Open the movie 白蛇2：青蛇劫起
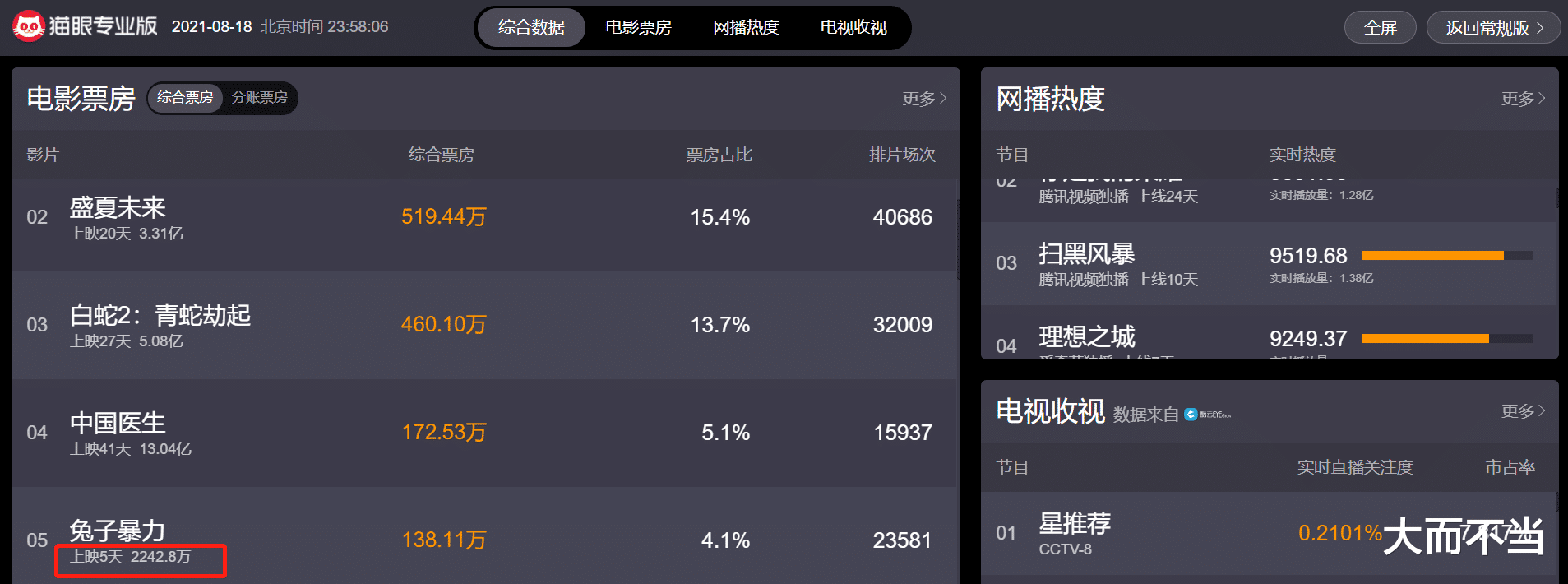Screen dimensions: 1568x584 160,315
